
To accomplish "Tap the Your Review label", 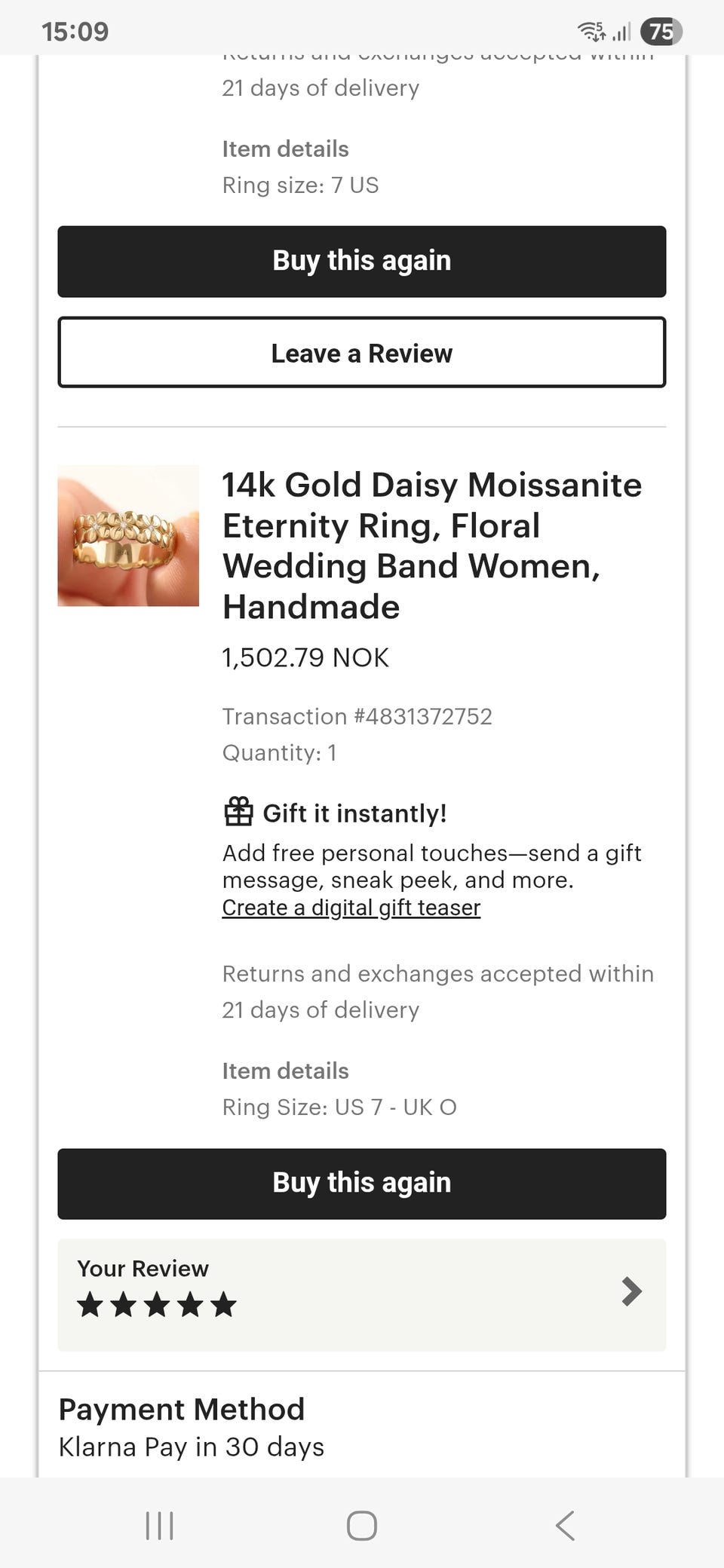I will pos(143,1269).
